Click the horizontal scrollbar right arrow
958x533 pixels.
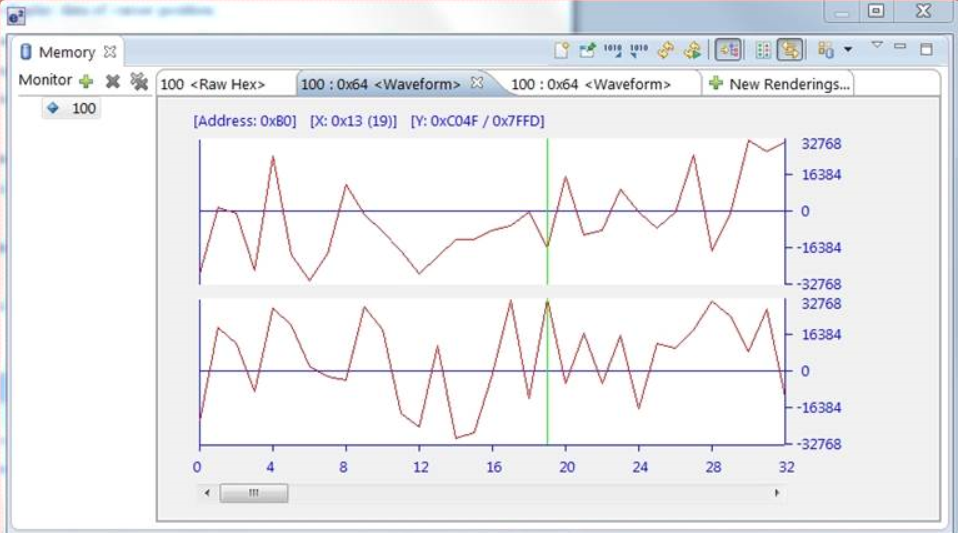777,493
